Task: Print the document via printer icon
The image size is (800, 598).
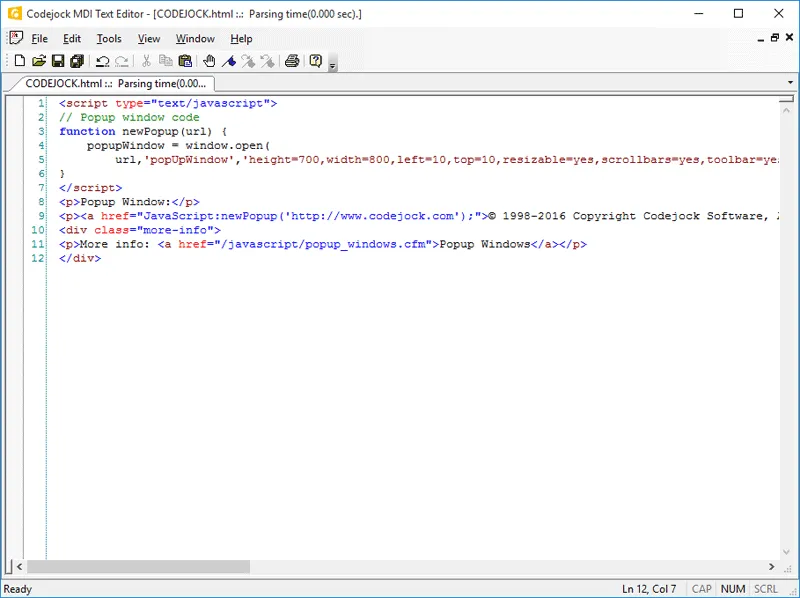Action: 292,61
